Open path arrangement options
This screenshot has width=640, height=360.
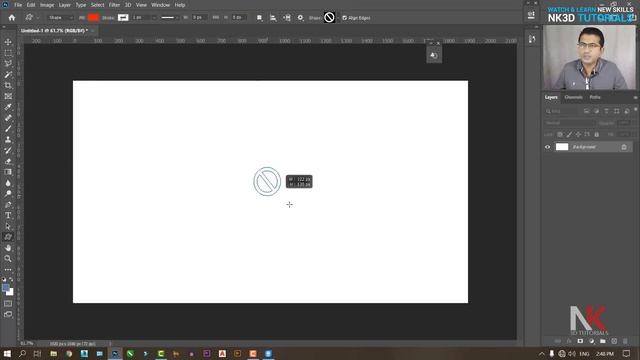click(287, 18)
